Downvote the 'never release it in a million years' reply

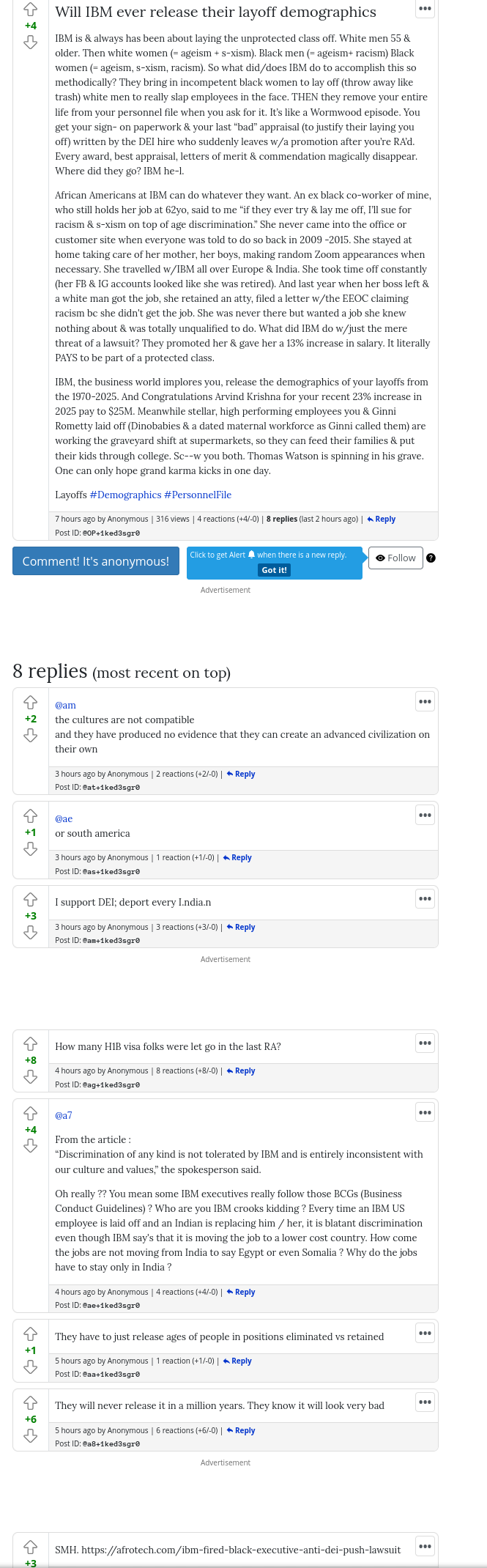click(30, 1435)
